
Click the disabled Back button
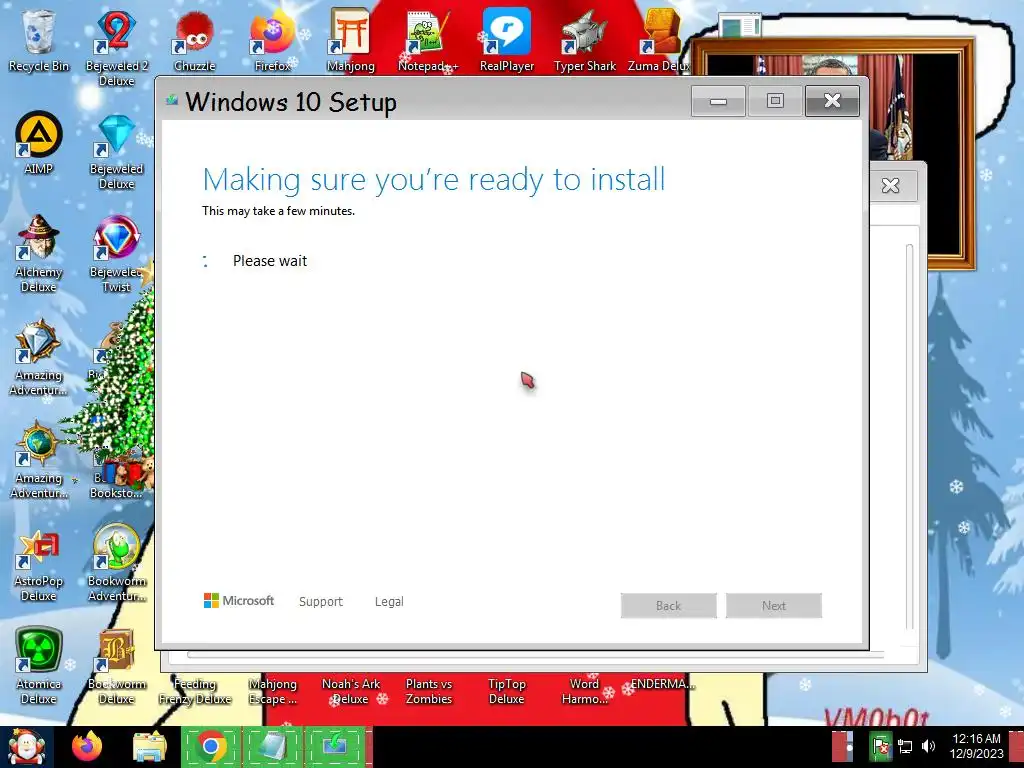(668, 605)
